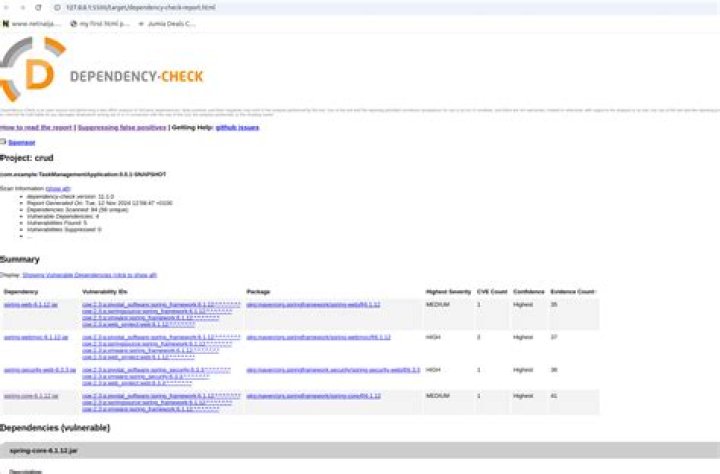
Task: Sort table by Dependency column header
Action: coord(21,291)
